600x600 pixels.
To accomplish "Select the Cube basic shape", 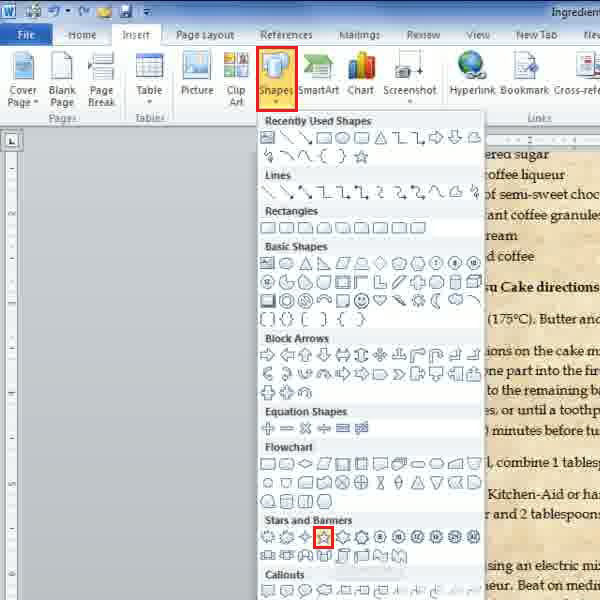I will (x=474, y=282).
